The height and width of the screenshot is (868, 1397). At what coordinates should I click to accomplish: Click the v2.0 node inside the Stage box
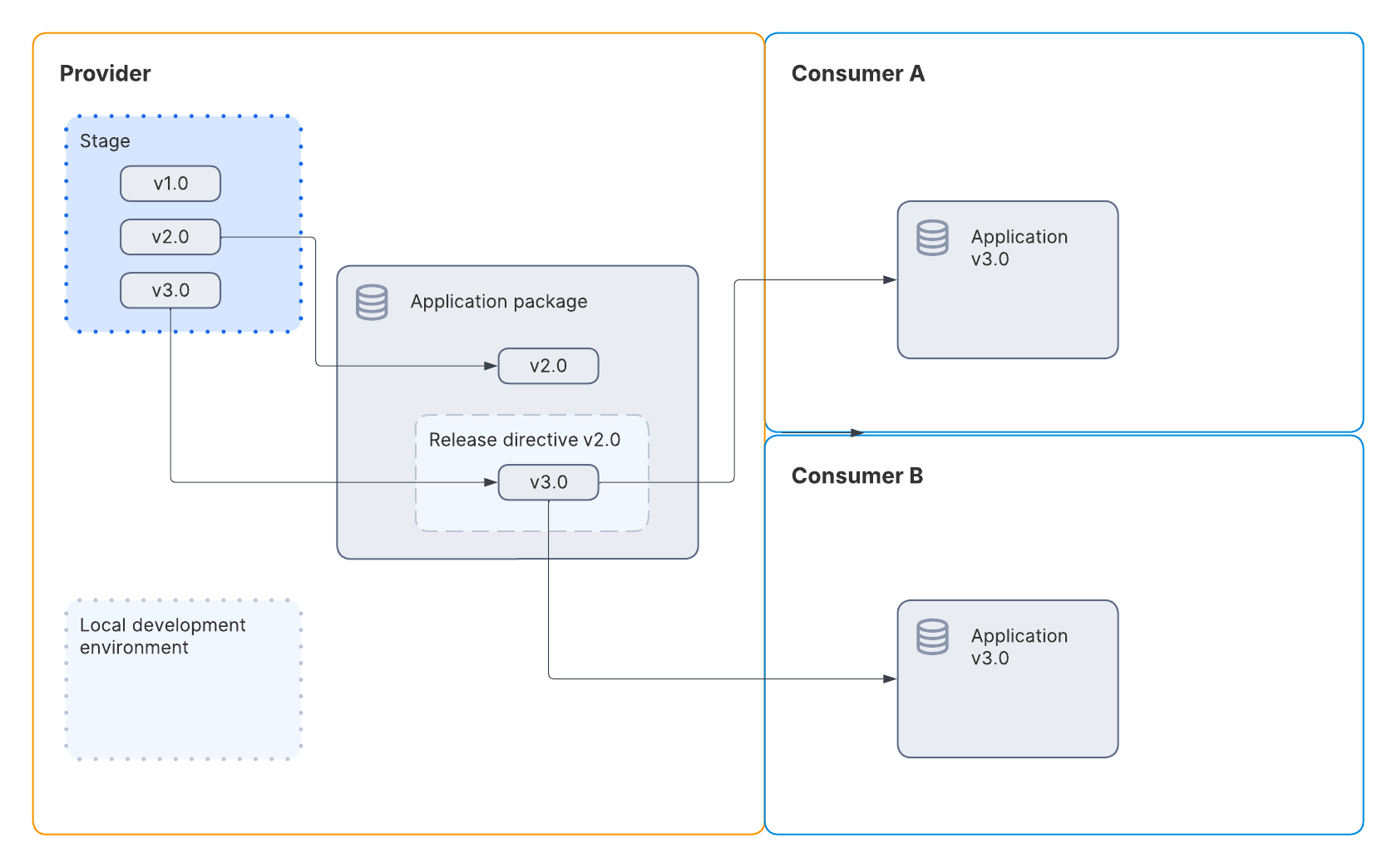coord(170,236)
